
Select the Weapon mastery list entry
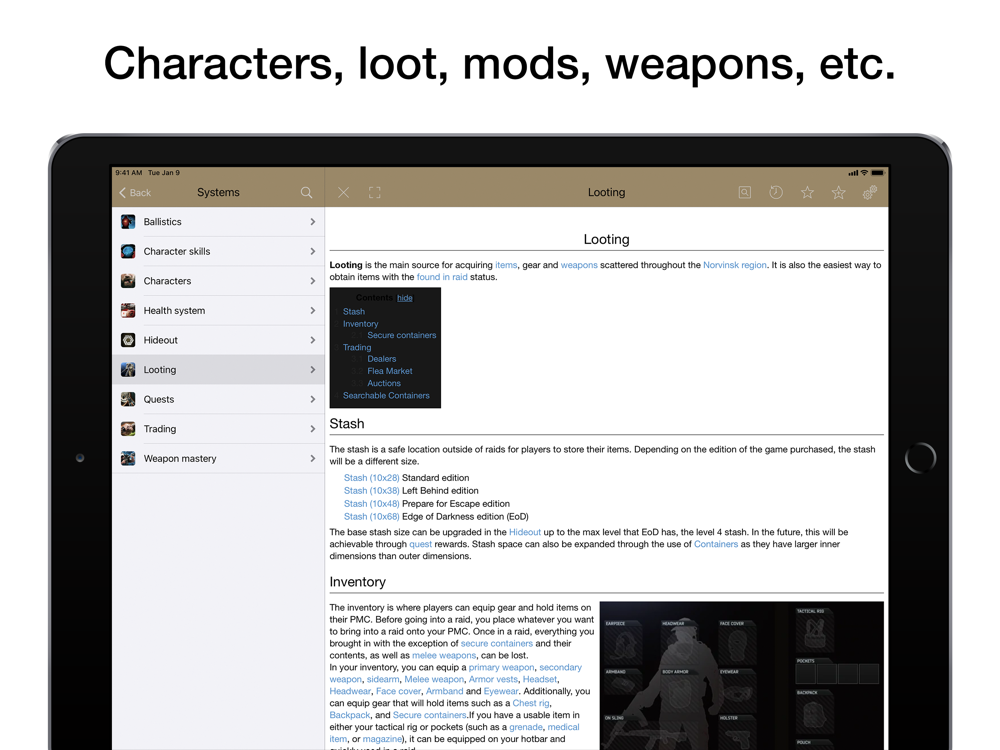pyautogui.click(x=218, y=459)
